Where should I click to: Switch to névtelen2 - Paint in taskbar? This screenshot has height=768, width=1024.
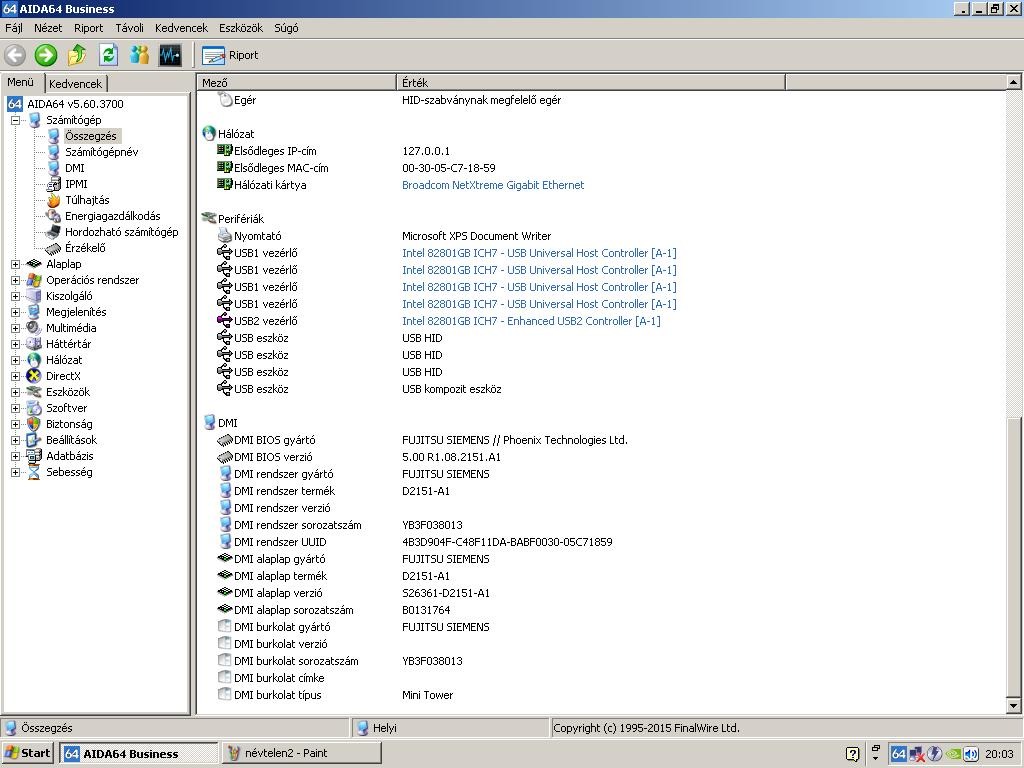coord(302,753)
